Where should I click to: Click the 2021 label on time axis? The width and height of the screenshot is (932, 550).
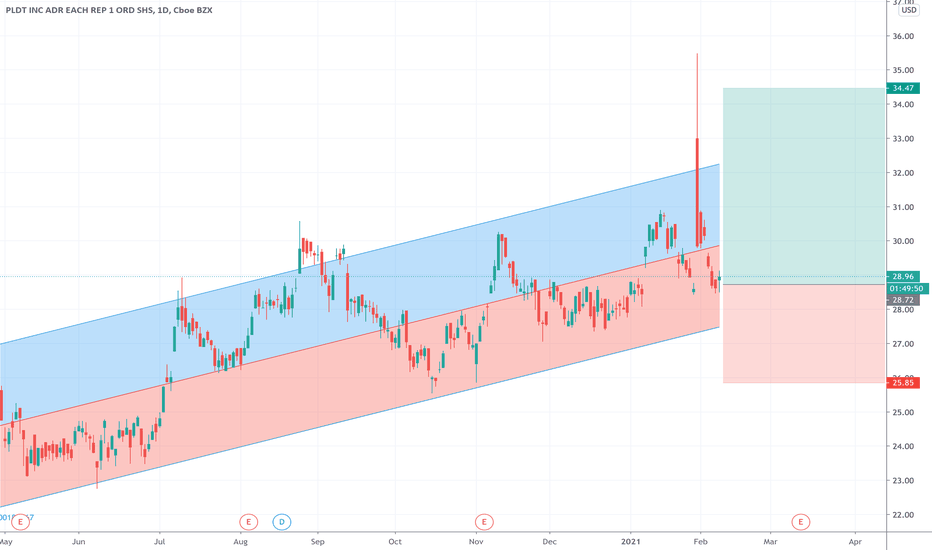point(631,542)
